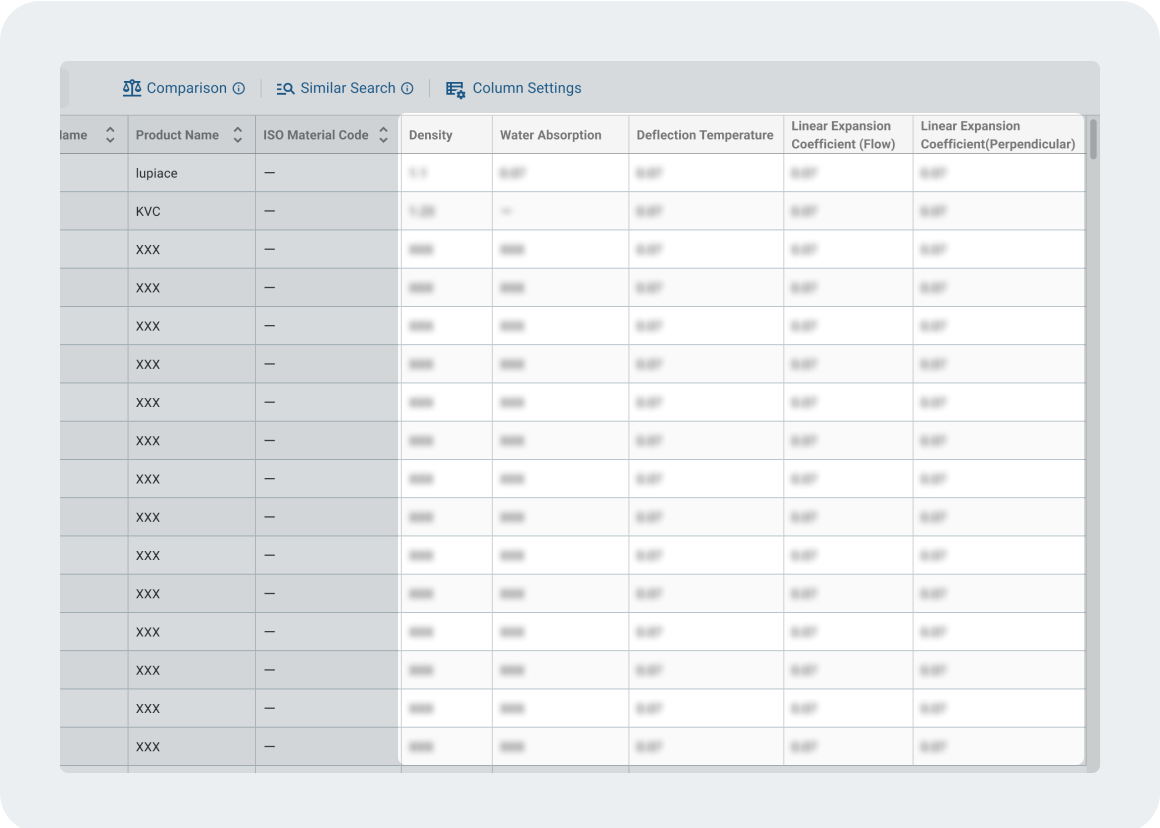The image size is (1160, 828).
Task: Select the KVC product row
Action: tap(148, 211)
